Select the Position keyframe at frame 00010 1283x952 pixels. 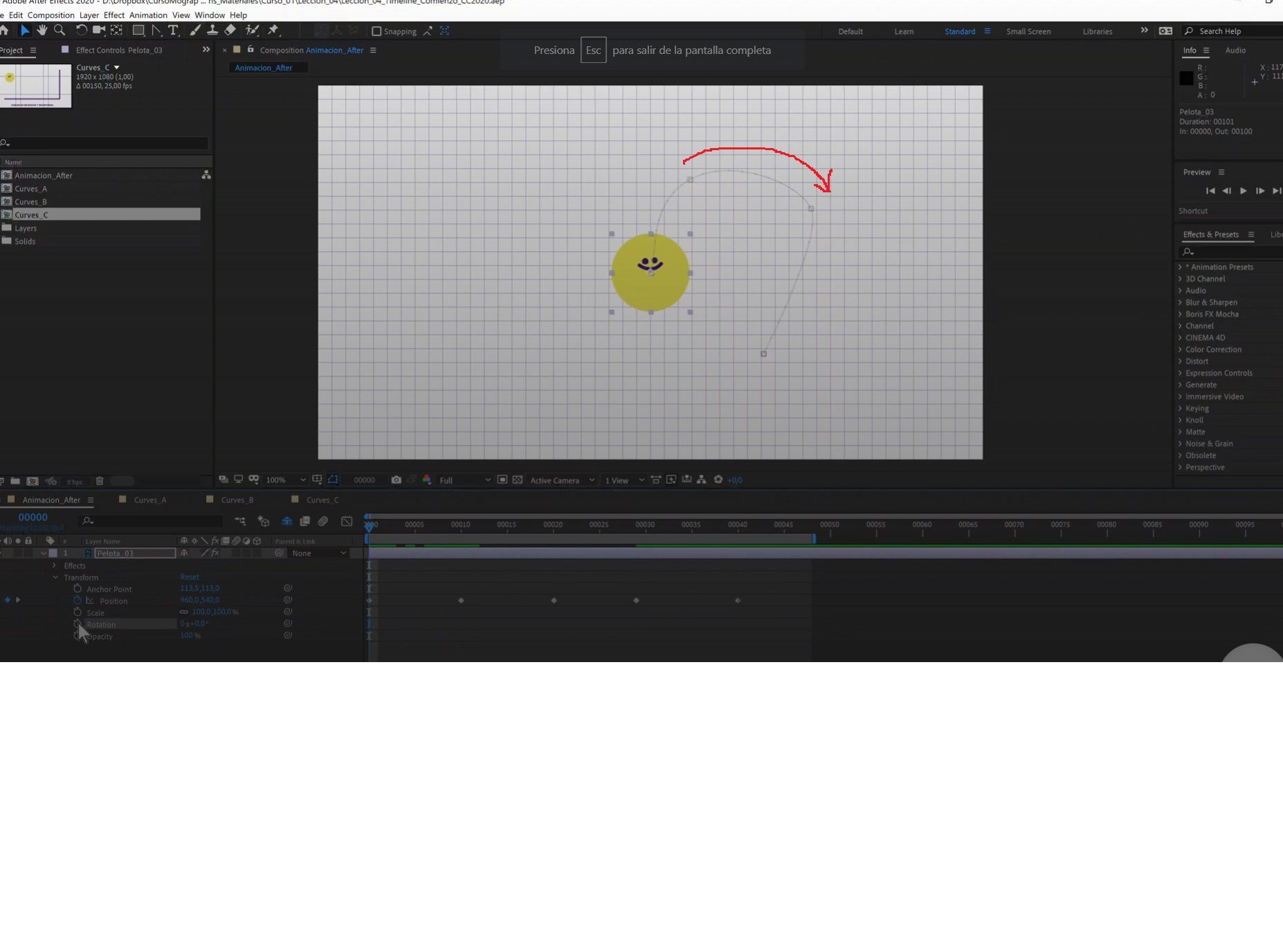tap(461, 601)
